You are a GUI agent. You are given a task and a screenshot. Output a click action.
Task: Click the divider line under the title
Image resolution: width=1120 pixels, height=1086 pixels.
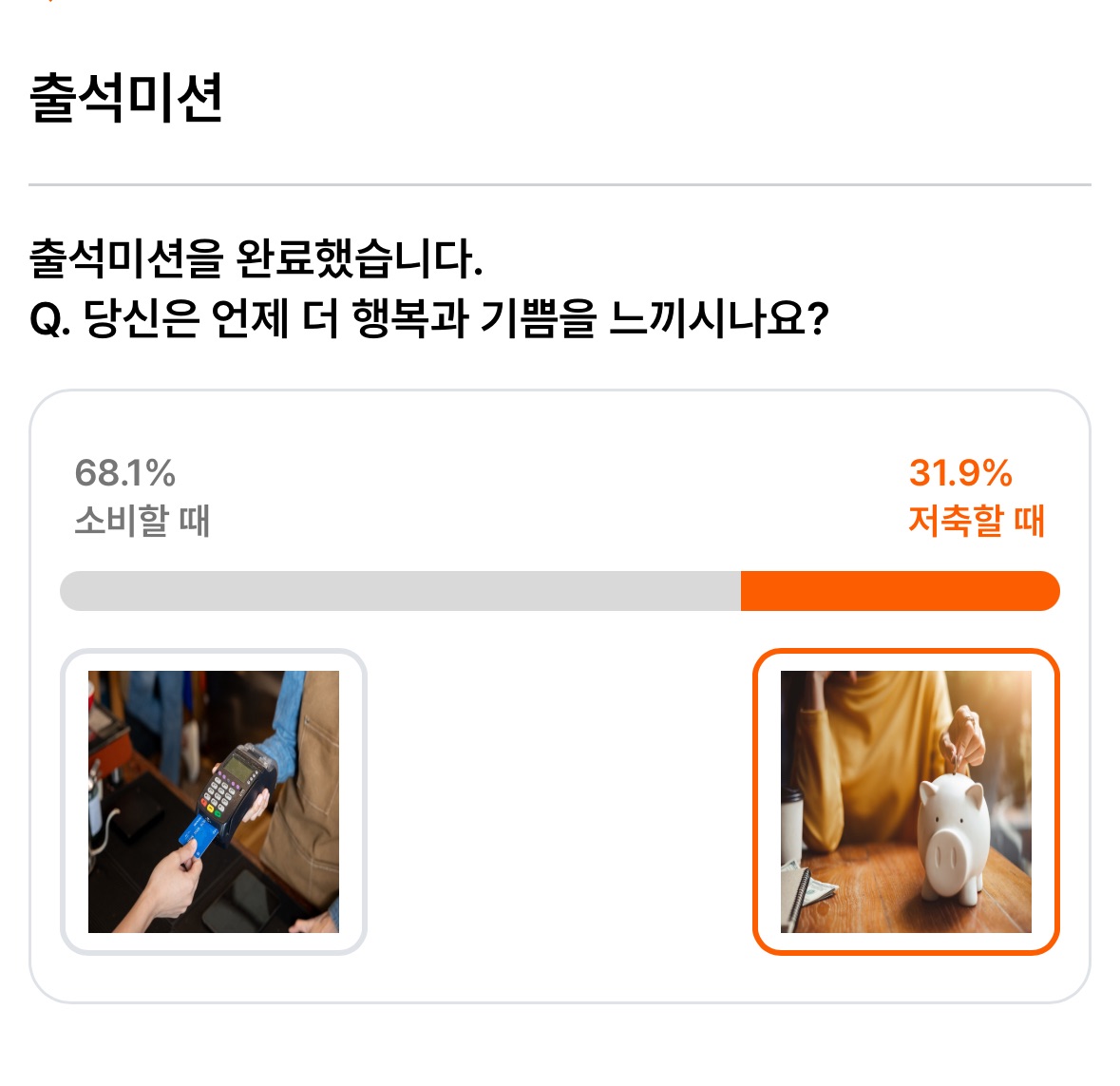(x=560, y=184)
